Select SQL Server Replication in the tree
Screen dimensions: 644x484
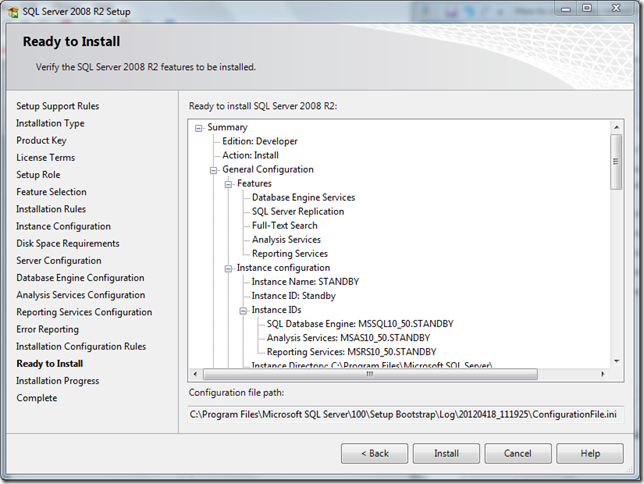(298, 212)
